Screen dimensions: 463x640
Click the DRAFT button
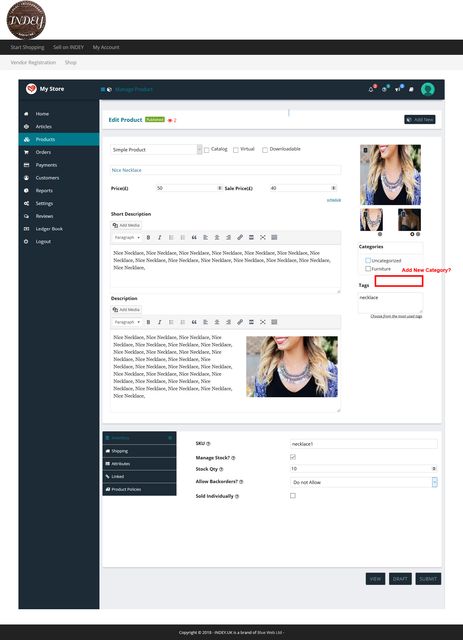[x=400, y=579]
